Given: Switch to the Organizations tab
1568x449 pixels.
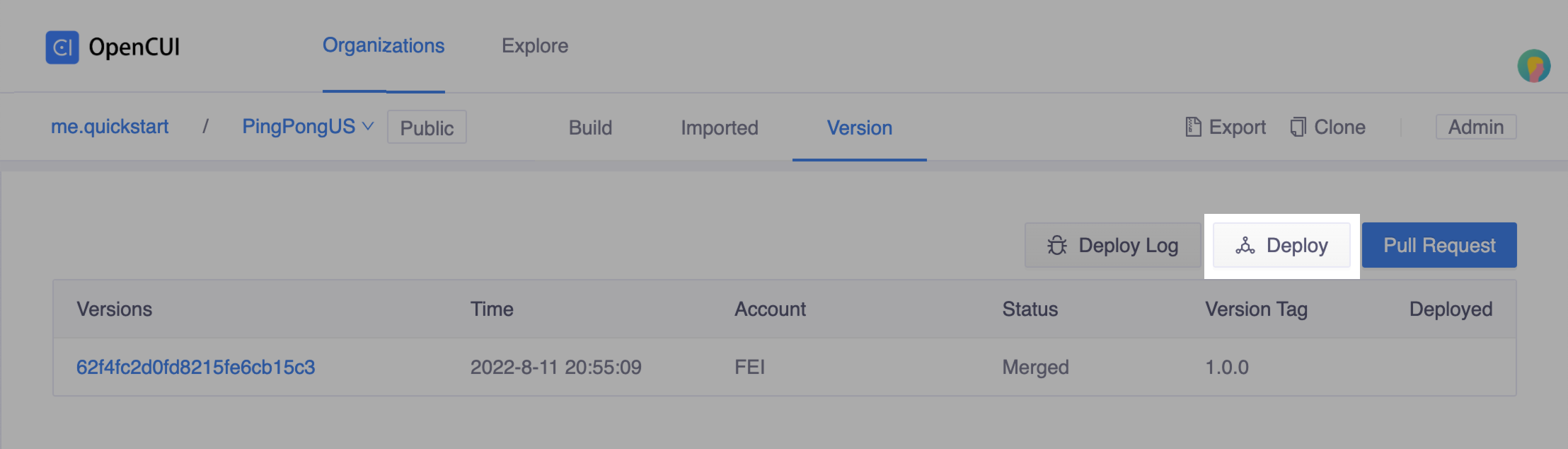Looking at the screenshot, I should pyautogui.click(x=384, y=46).
